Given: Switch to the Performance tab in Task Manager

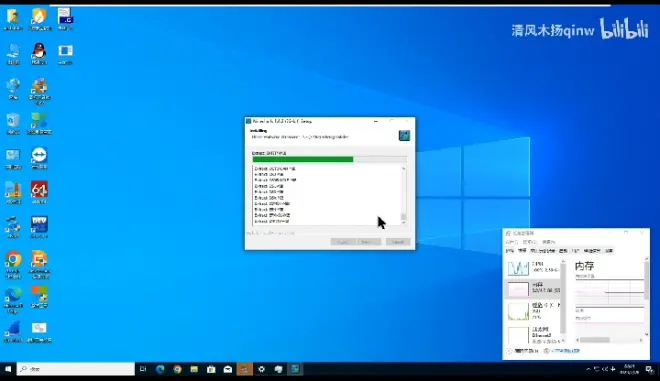Looking at the screenshot, I should click(x=522, y=251).
